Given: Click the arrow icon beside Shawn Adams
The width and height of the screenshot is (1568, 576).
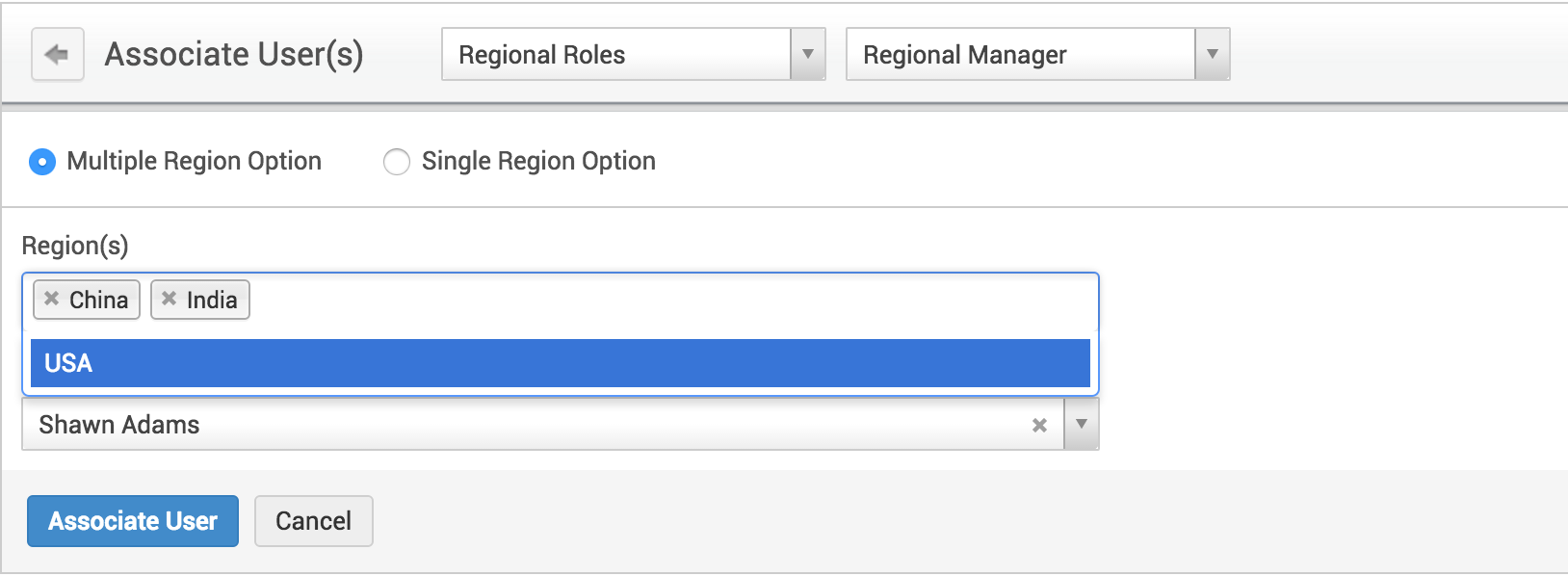Looking at the screenshot, I should 1080,424.
